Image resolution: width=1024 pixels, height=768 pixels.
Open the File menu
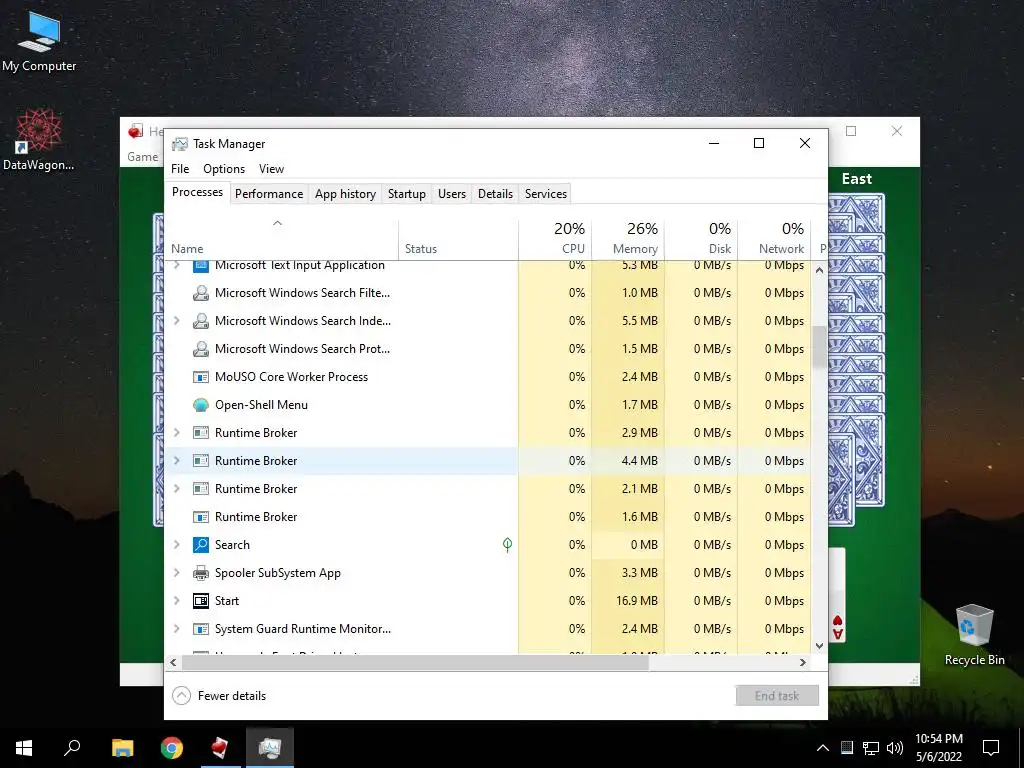180,168
